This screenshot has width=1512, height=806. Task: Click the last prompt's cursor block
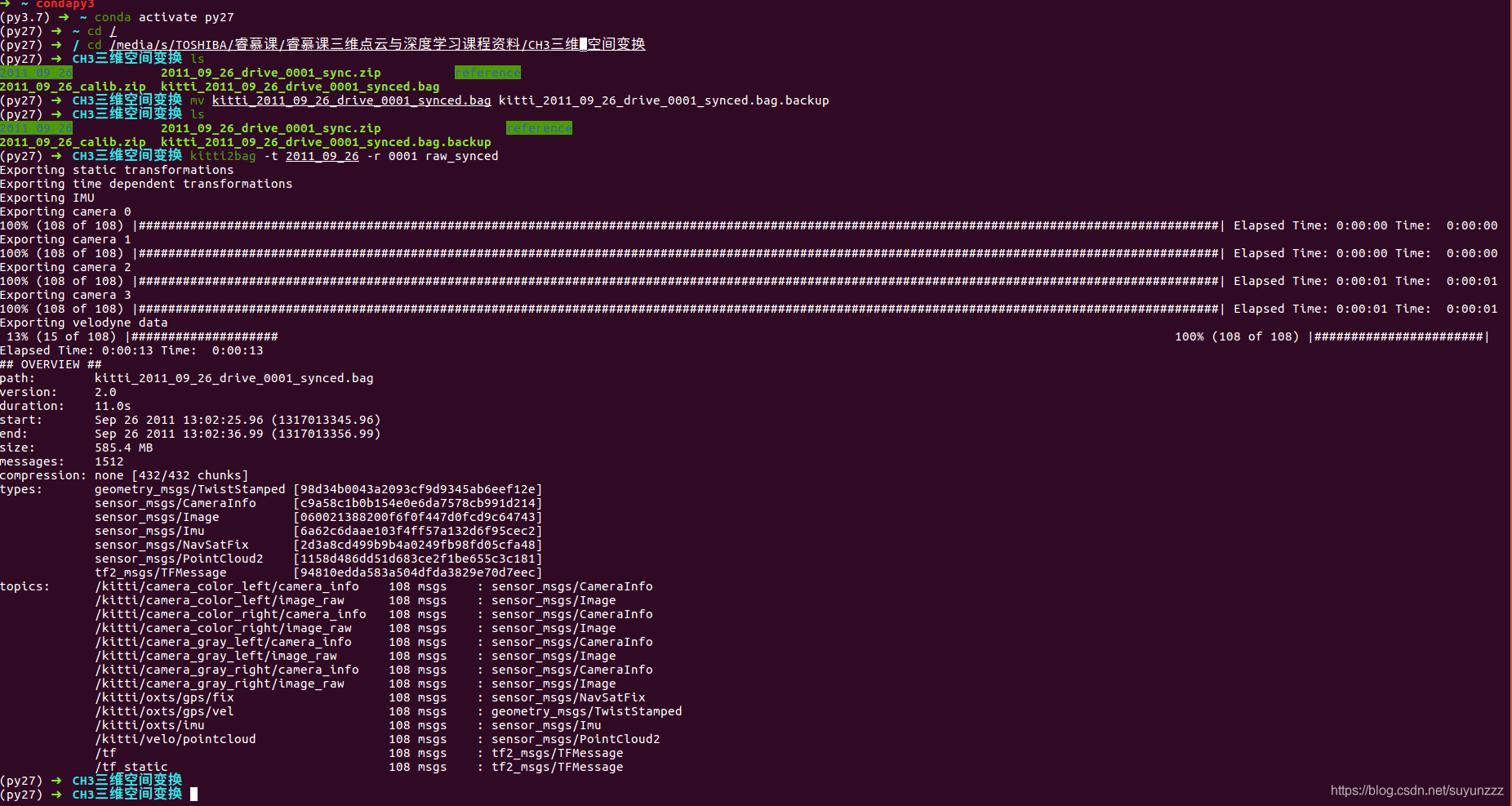pos(193,794)
